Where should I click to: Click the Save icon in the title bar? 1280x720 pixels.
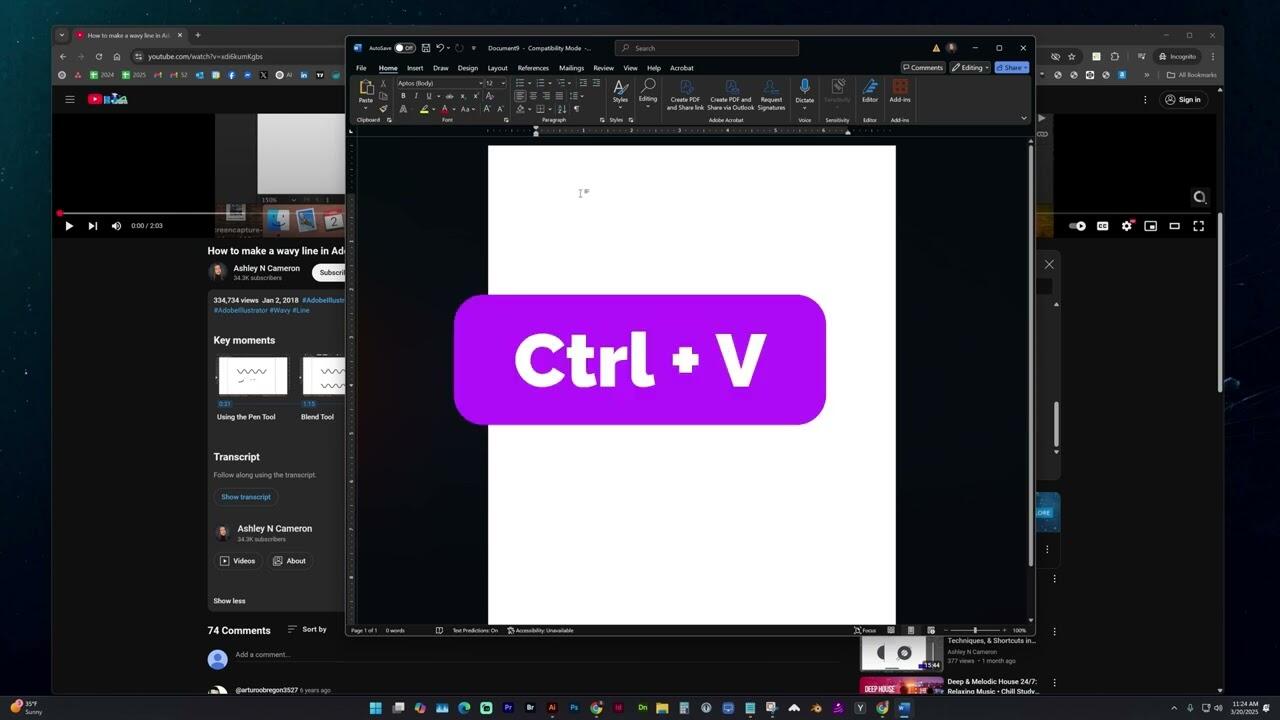426,48
